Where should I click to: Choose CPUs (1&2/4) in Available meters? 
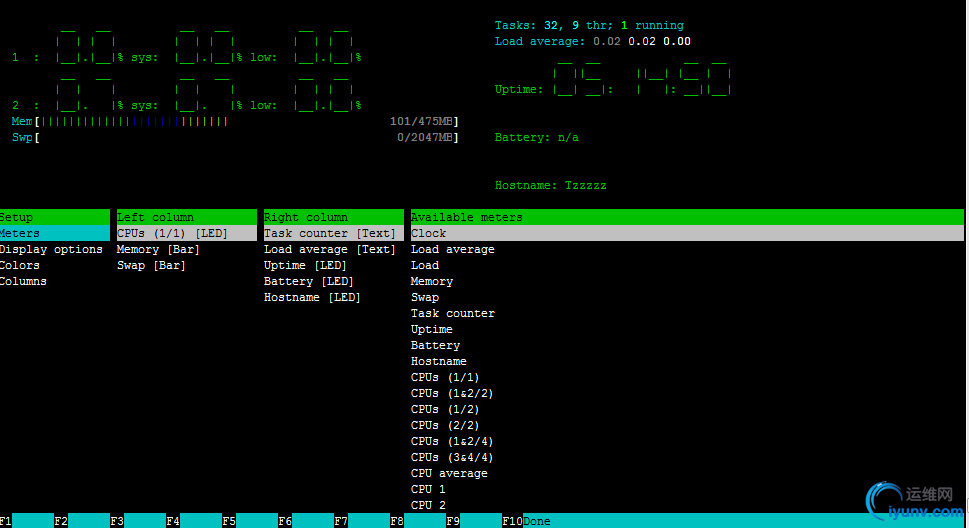[452, 441]
